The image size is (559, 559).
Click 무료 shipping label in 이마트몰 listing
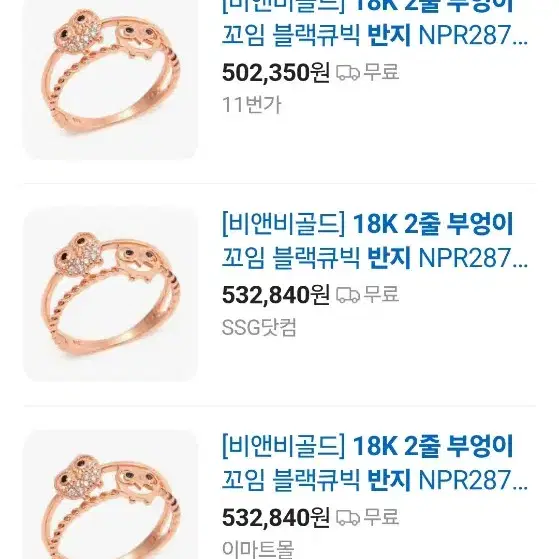(381, 517)
